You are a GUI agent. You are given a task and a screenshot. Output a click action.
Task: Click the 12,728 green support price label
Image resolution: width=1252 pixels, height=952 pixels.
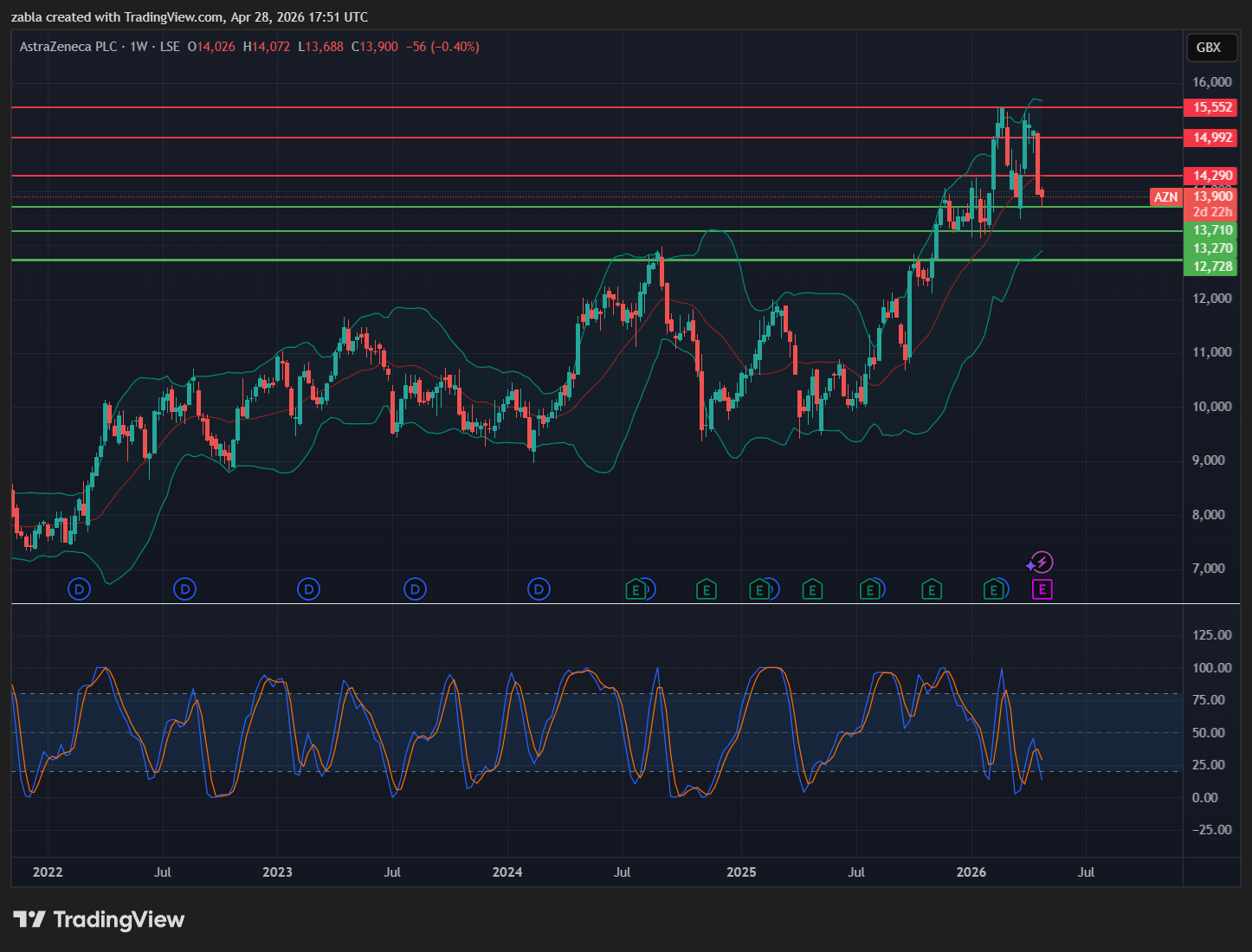tap(1211, 267)
